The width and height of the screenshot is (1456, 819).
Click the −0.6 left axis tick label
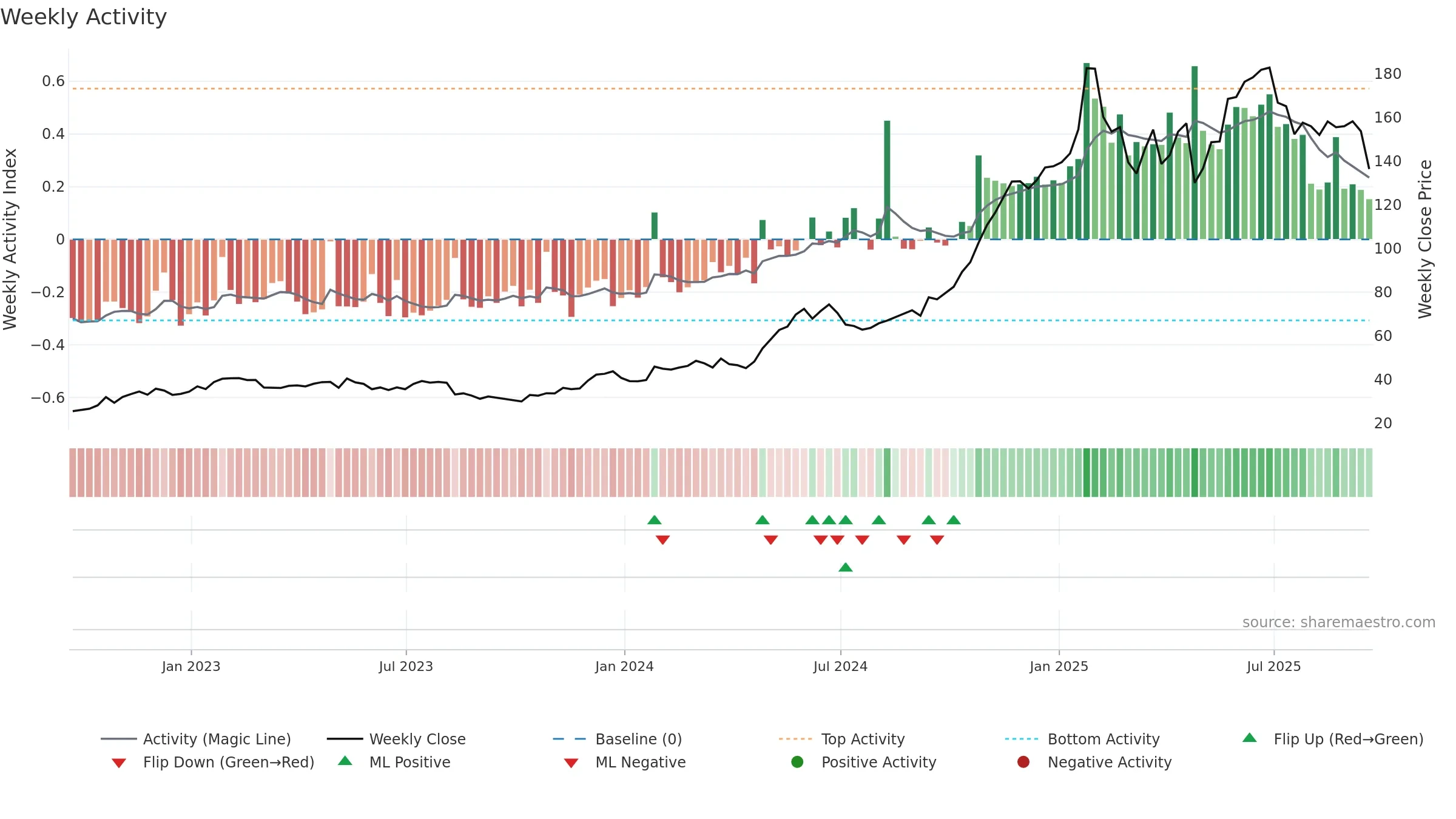coord(48,397)
